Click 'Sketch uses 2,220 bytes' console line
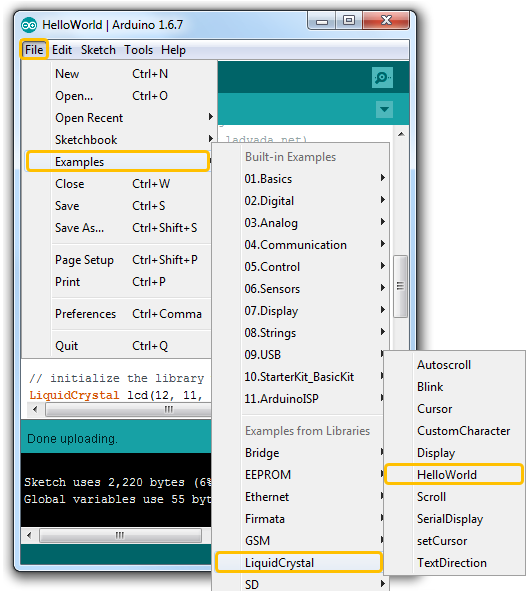Image resolution: width=531 pixels, height=593 pixels. (x=118, y=482)
